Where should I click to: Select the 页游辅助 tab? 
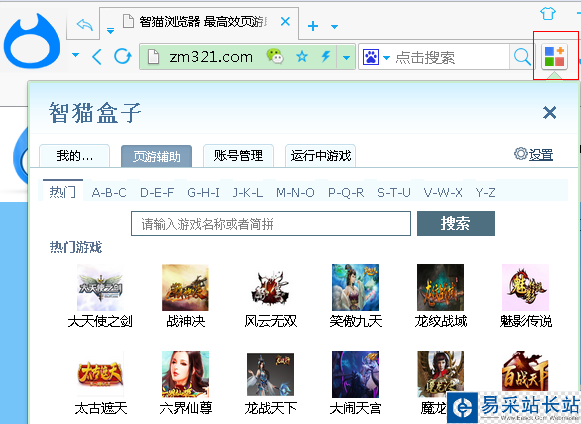tap(156, 156)
